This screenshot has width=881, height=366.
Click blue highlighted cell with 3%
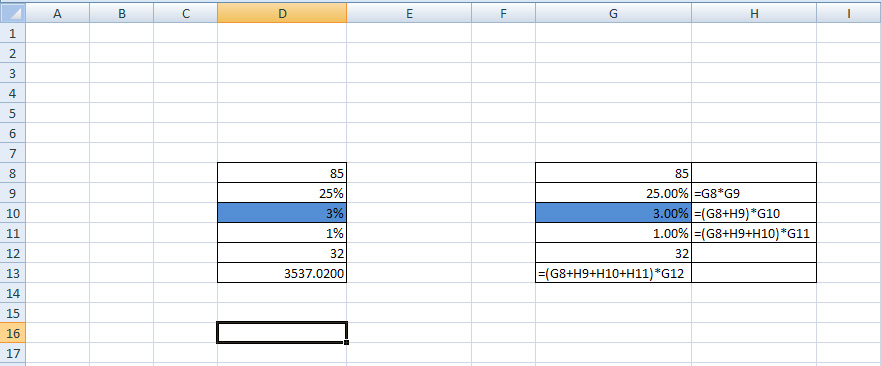(x=282, y=213)
